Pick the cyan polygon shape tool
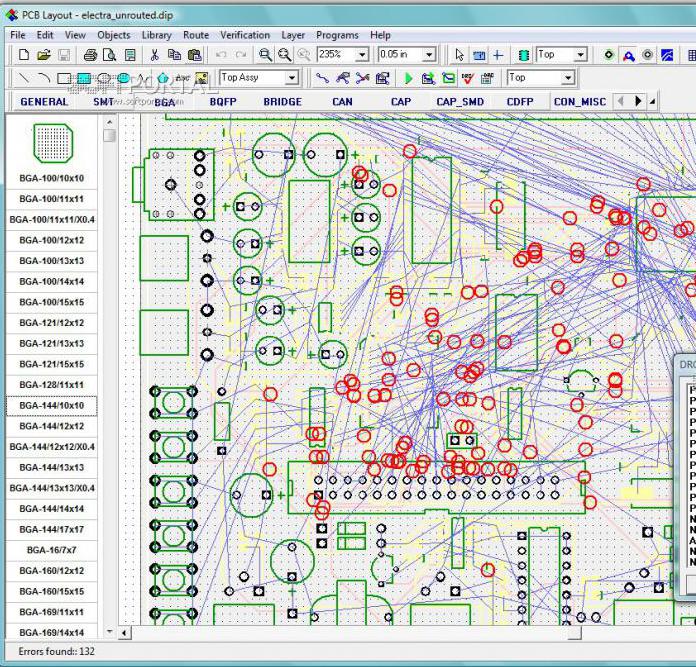 click(163, 79)
